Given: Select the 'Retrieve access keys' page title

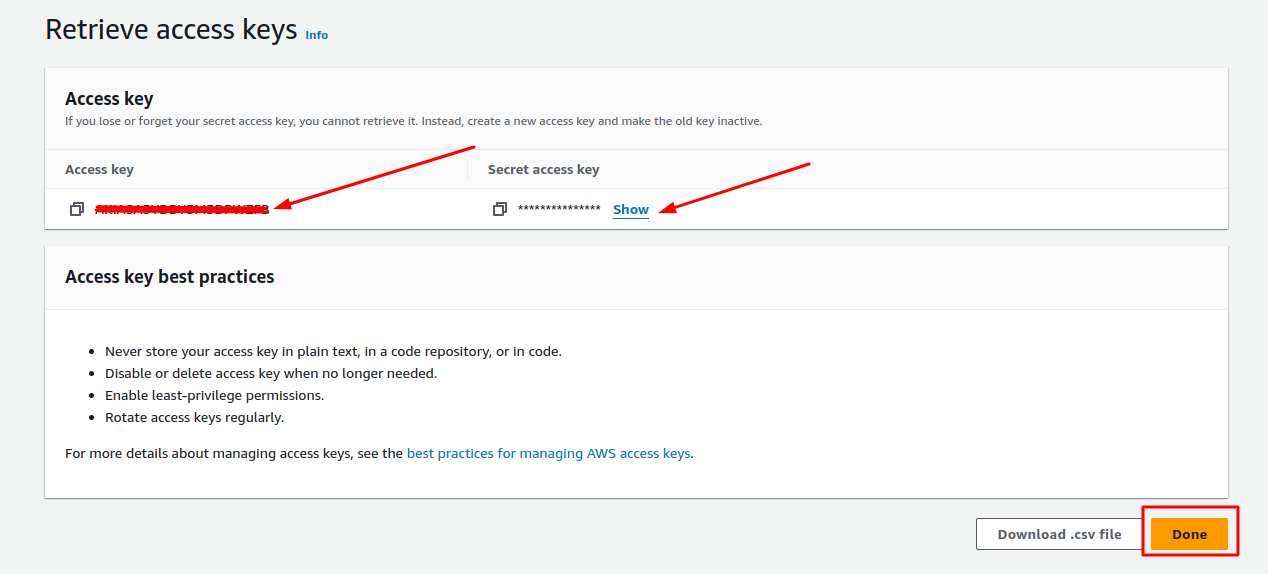Looking at the screenshot, I should tap(171, 29).
